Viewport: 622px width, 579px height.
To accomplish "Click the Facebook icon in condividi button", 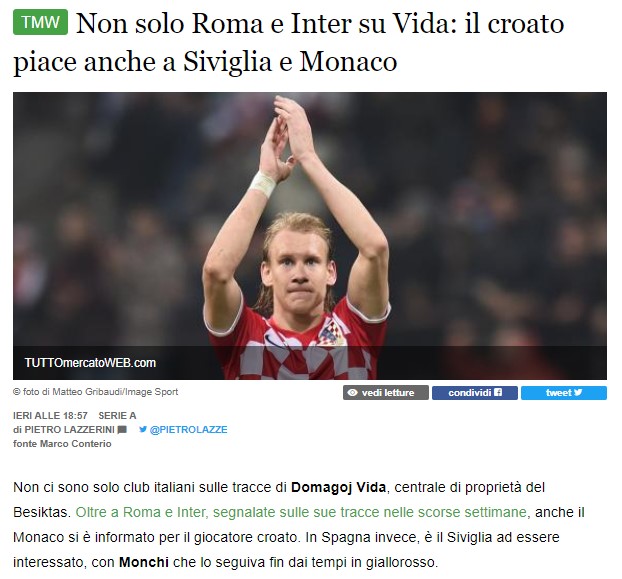I will coord(498,392).
